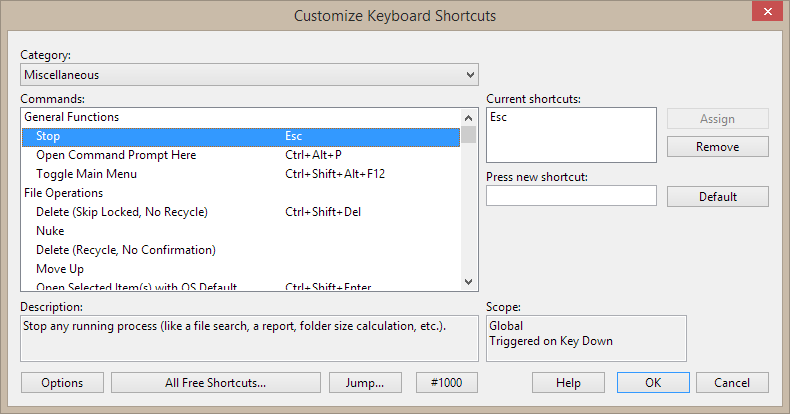This screenshot has height=414, width=790.
Task: Cancel the Customize Keyboard Shortcuts dialog
Action: (732, 383)
